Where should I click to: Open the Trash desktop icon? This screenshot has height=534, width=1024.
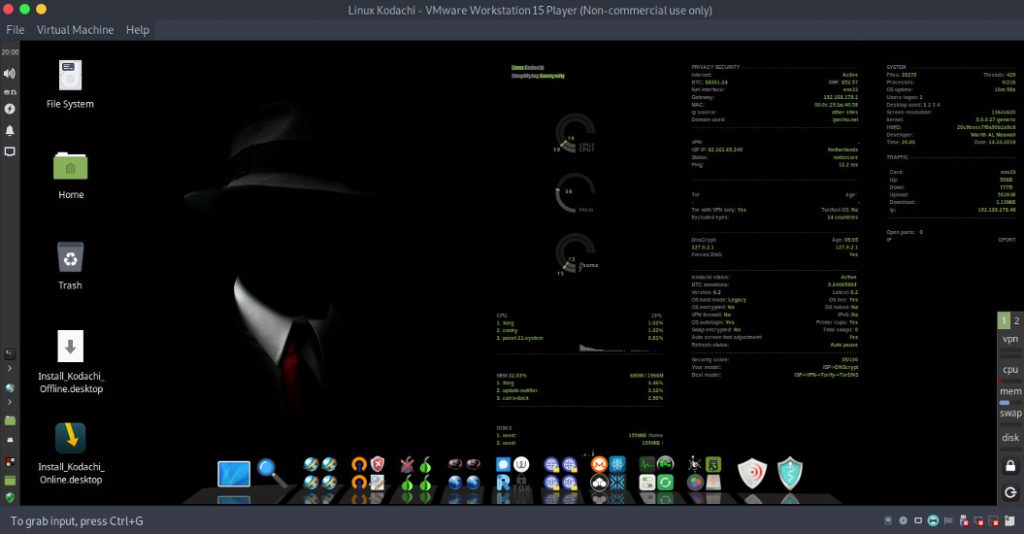70,258
